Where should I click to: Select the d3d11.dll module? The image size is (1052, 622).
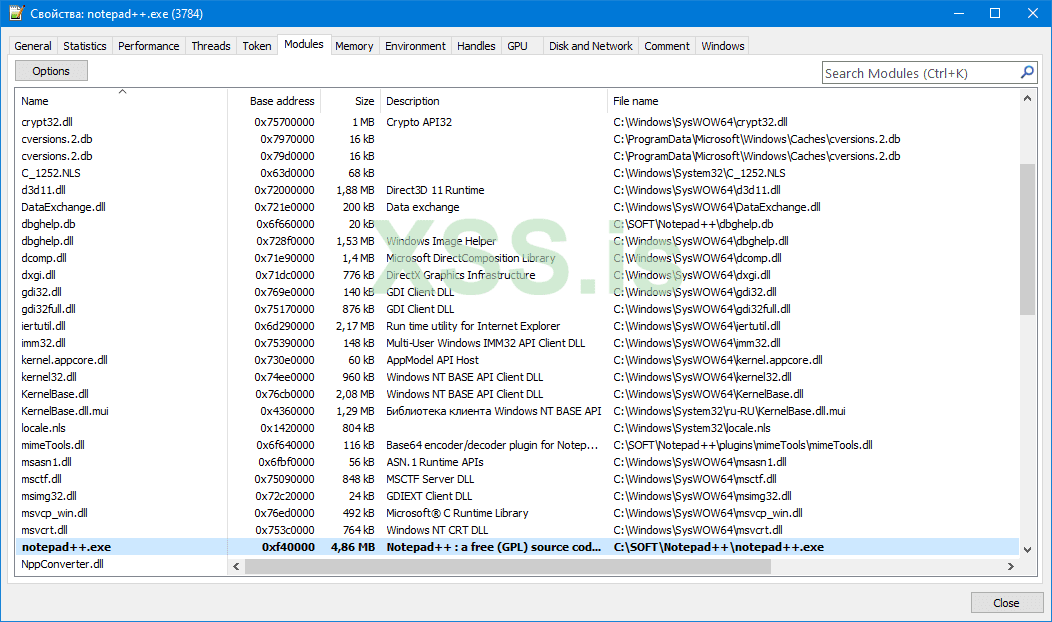coord(517,190)
